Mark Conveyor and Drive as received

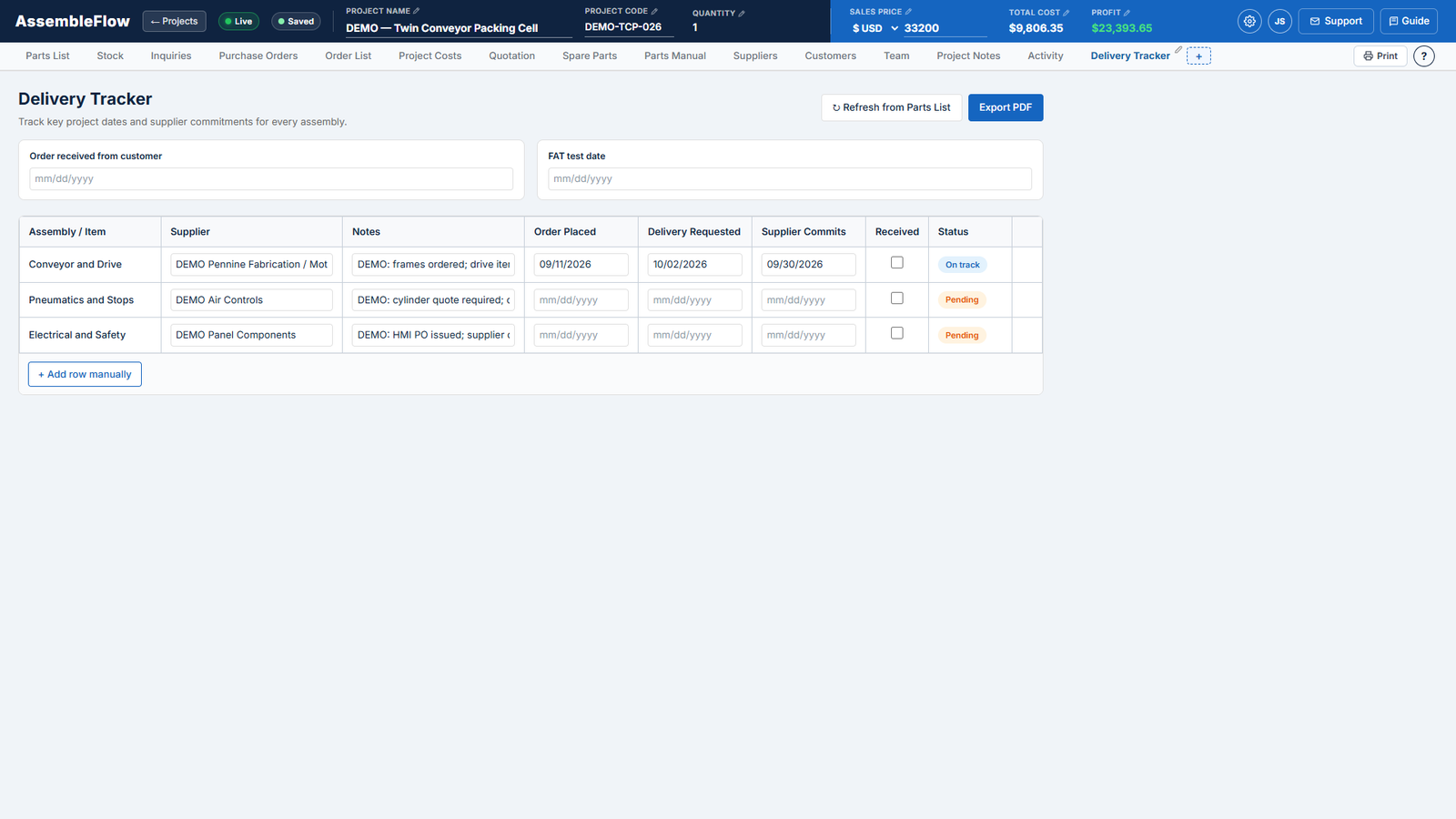pos(897,263)
